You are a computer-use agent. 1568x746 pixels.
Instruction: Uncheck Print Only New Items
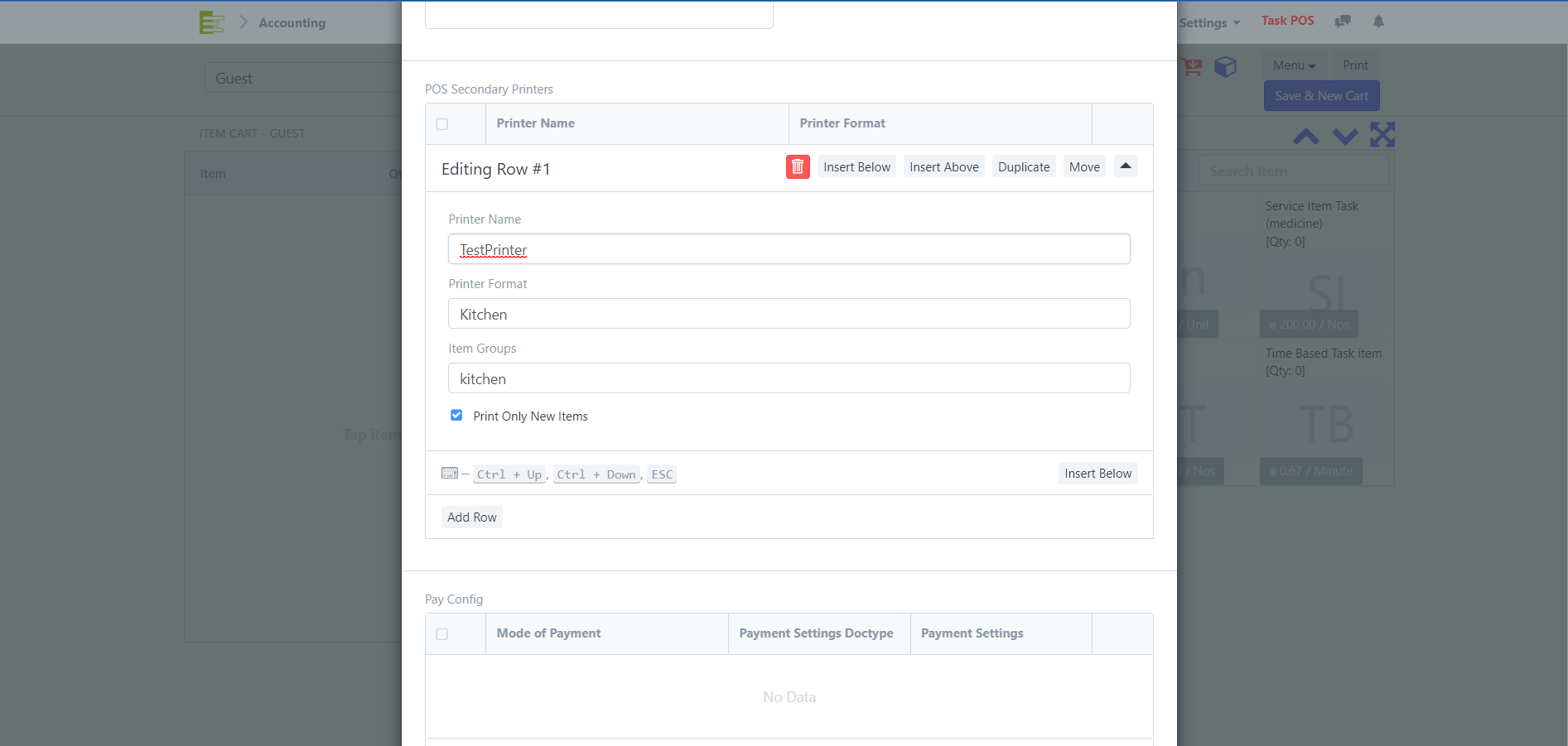(456, 415)
